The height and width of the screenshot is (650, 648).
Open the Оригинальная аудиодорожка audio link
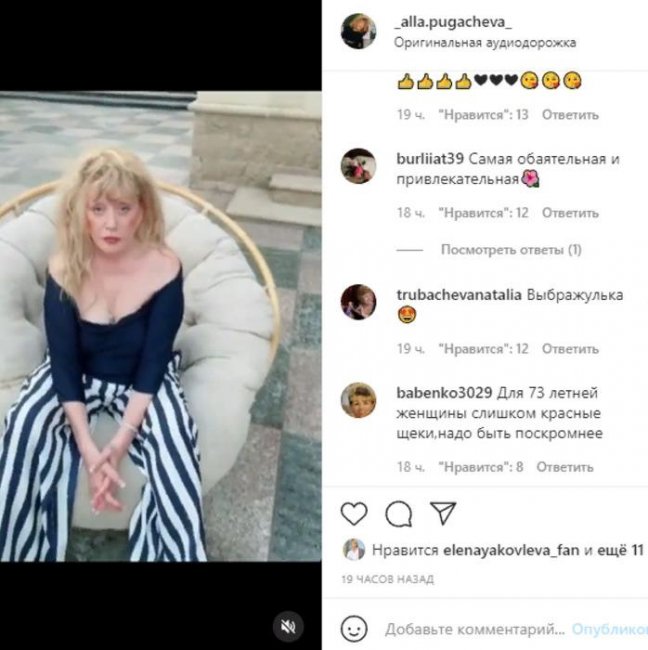[x=485, y=42]
